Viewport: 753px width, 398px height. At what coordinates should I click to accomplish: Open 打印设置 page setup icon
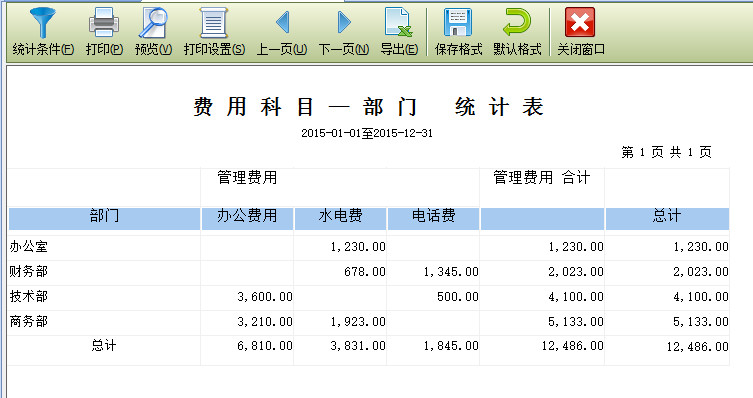(214, 23)
